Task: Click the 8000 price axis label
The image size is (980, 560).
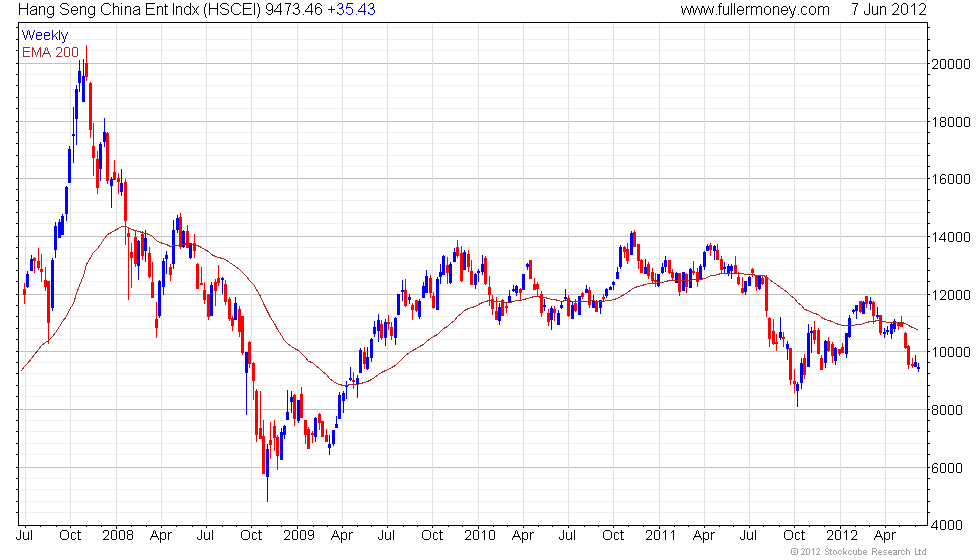Action: point(947,411)
